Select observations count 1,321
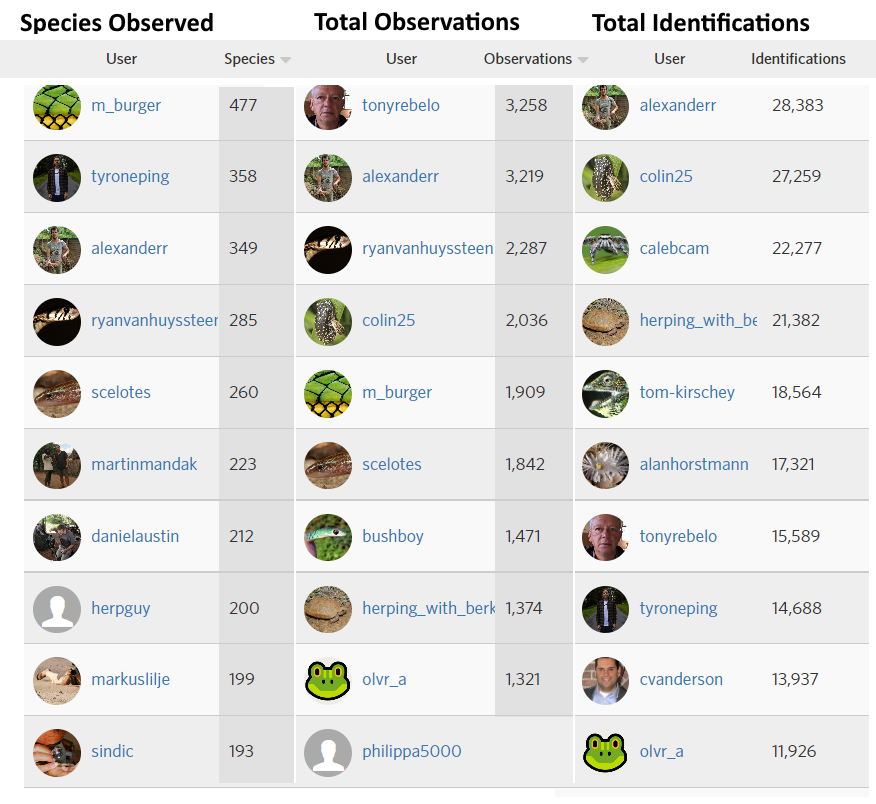 pos(523,680)
